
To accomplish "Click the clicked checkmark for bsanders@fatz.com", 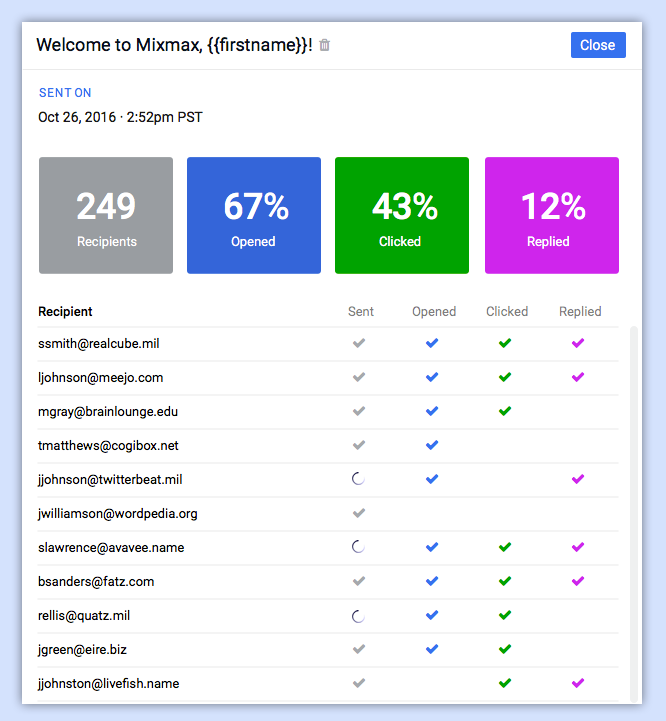I will pos(505,581).
